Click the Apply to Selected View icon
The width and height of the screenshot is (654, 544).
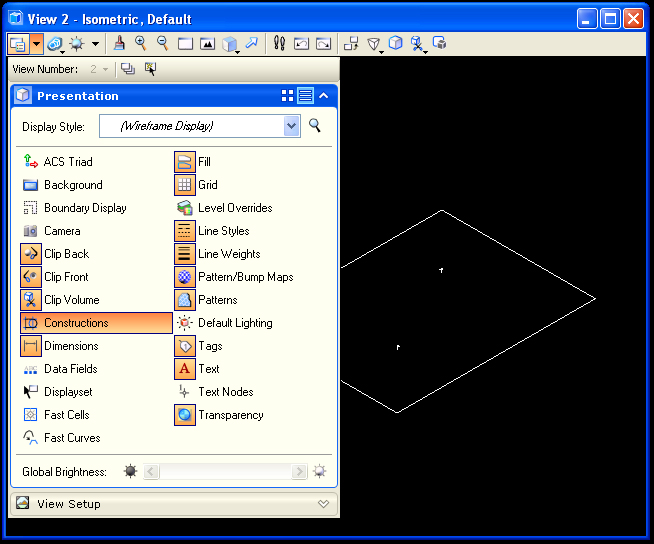(150, 69)
